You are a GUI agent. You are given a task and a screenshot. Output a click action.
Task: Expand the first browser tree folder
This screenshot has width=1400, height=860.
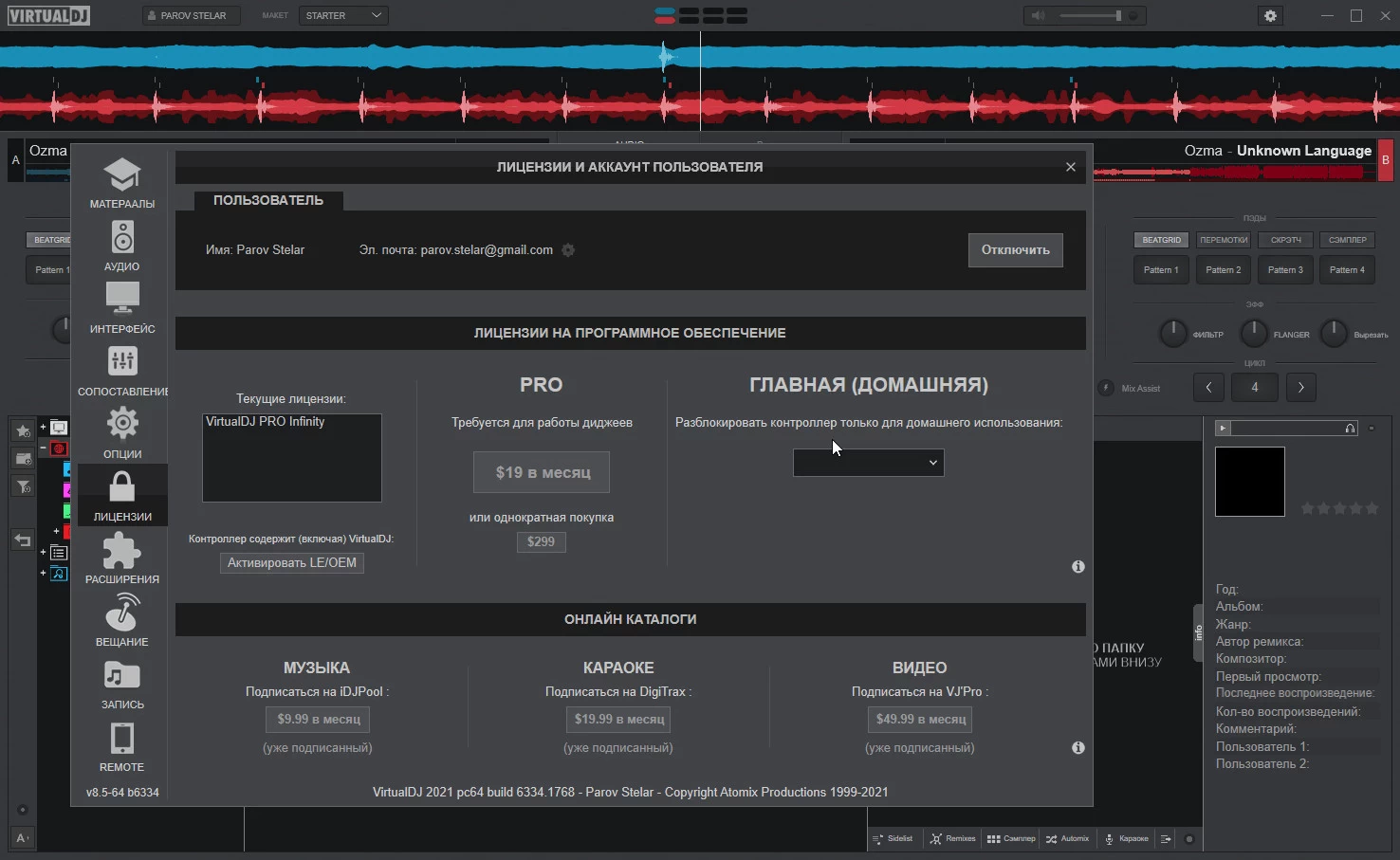point(43,428)
